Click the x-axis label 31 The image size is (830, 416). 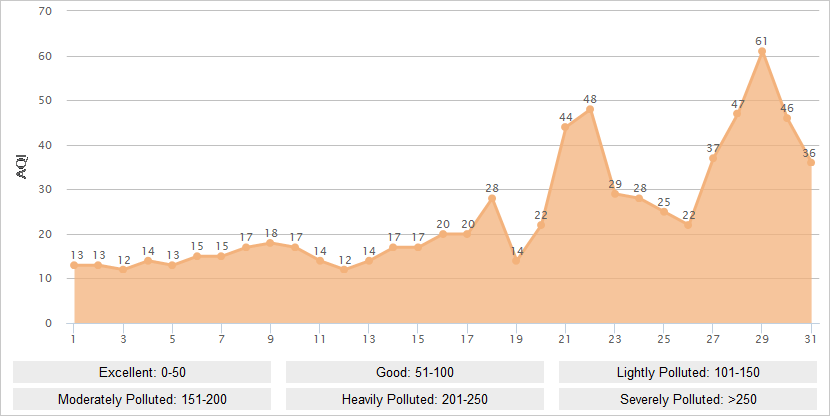[x=810, y=339]
